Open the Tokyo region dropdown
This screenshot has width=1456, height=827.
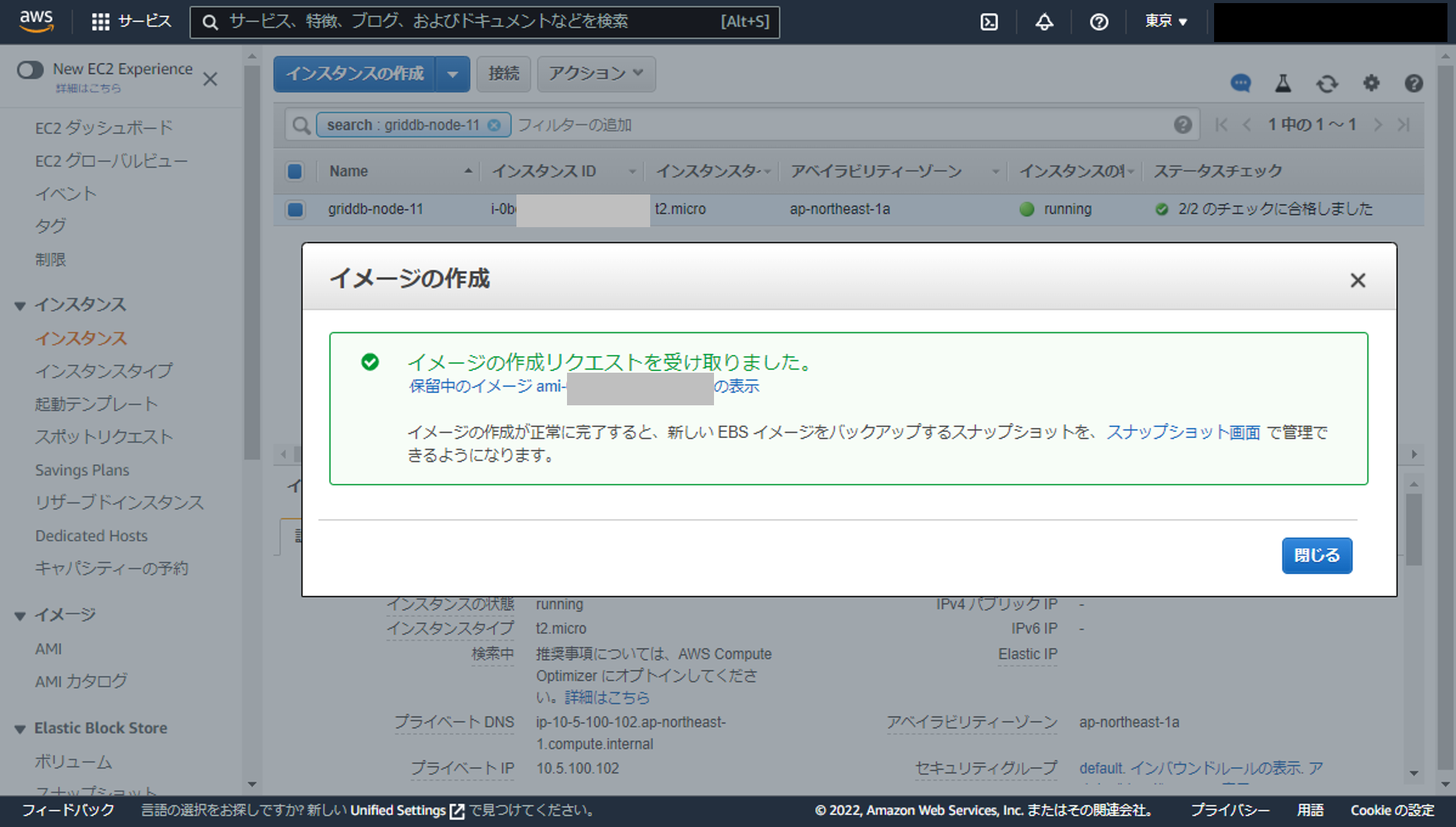[1165, 22]
